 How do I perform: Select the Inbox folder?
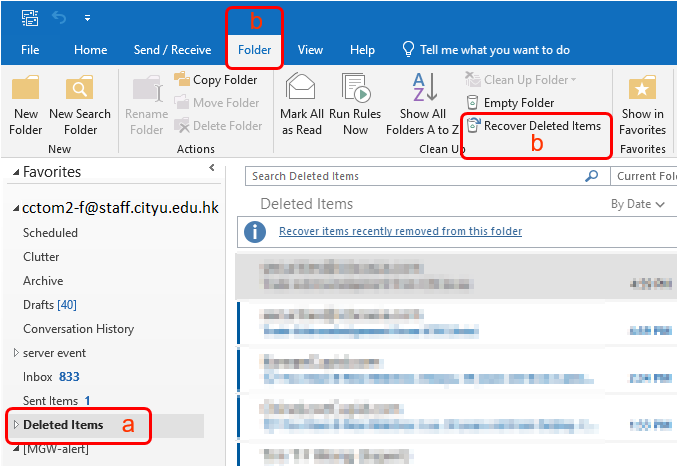point(37,377)
